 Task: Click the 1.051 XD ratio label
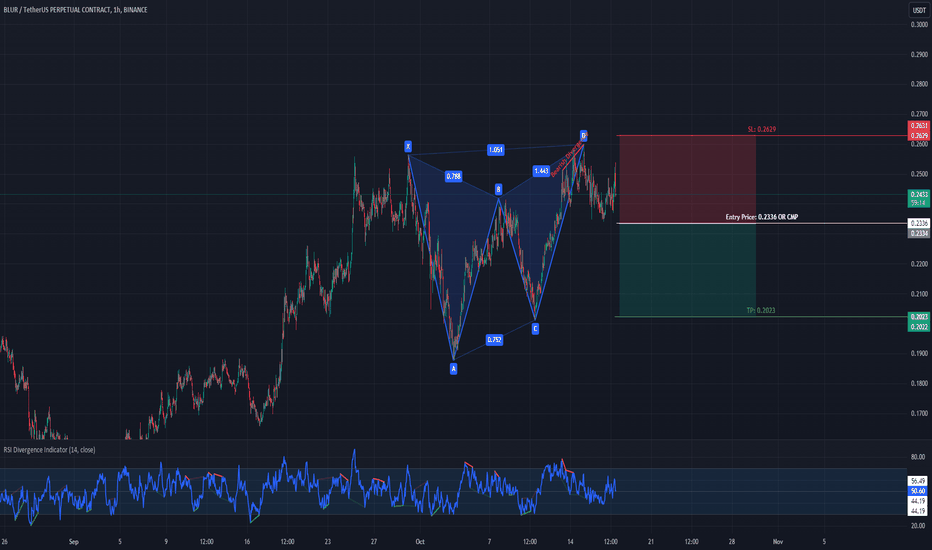pos(496,150)
